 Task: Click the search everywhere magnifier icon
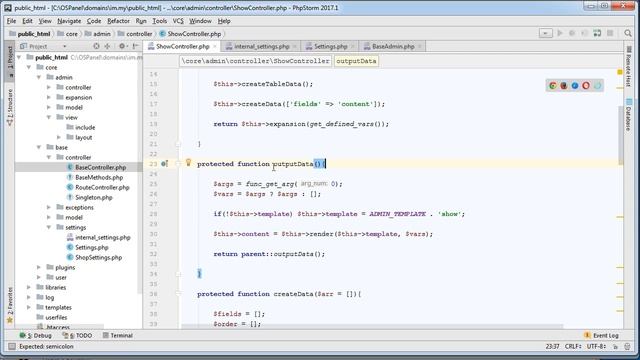[628, 33]
